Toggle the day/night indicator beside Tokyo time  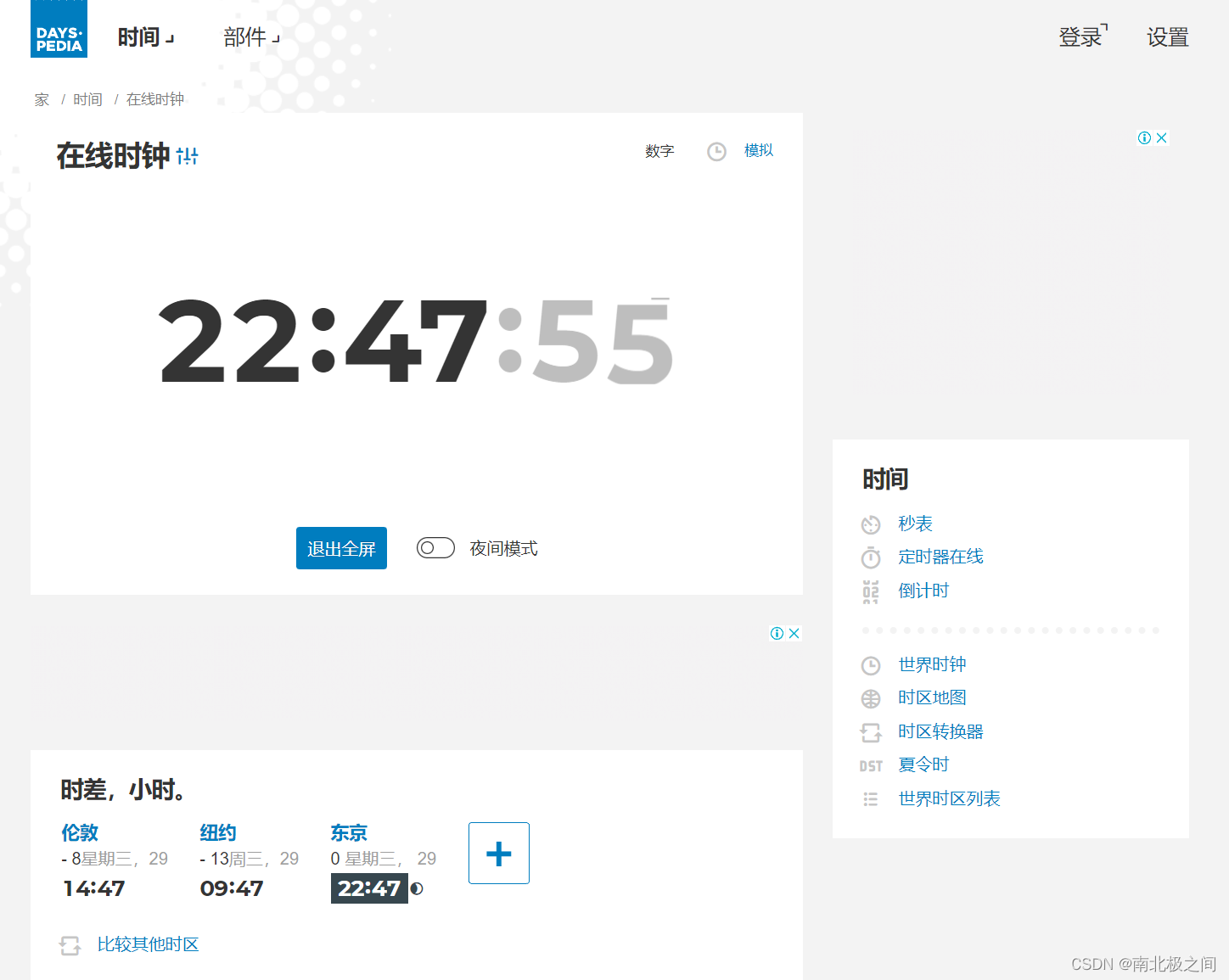417,888
